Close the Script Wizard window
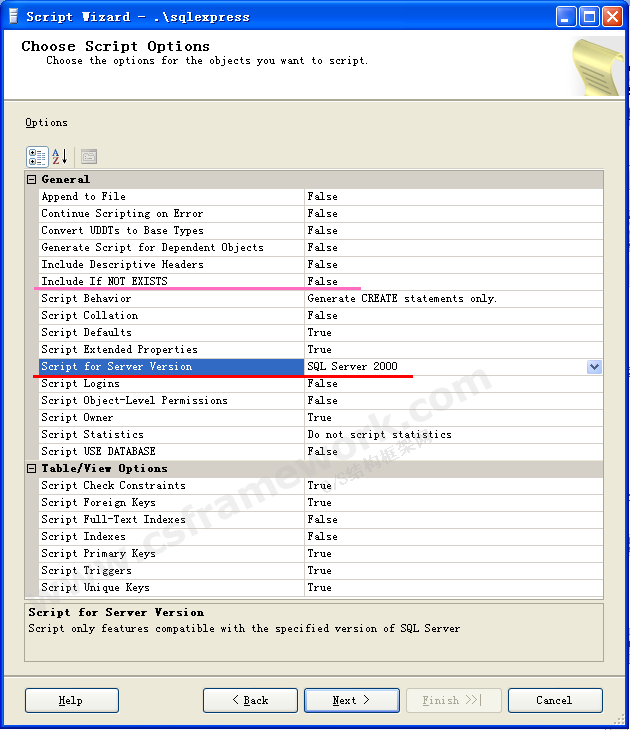 [612, 16]
